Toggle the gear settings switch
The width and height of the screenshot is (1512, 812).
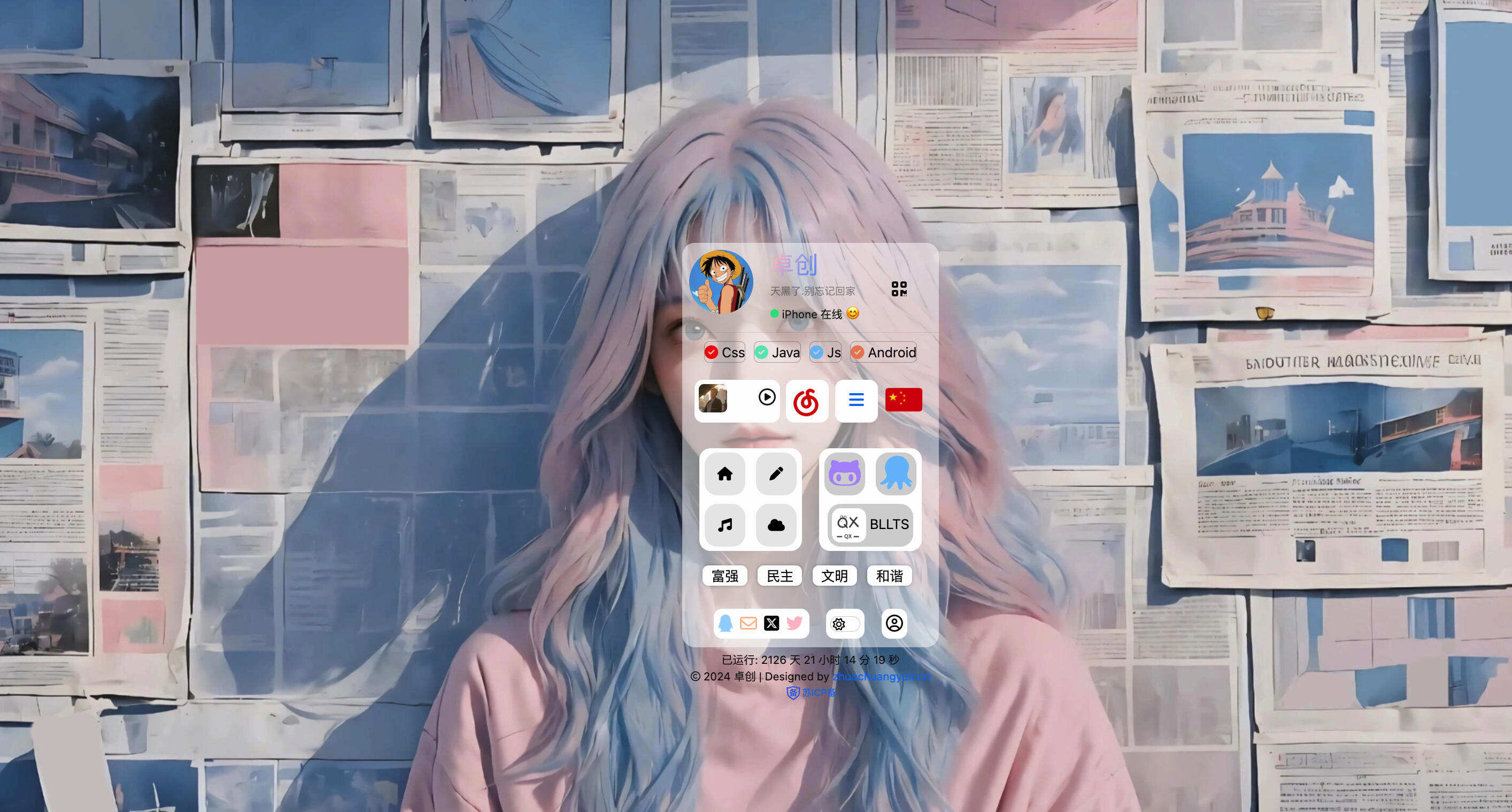click(x=845, y=624)
